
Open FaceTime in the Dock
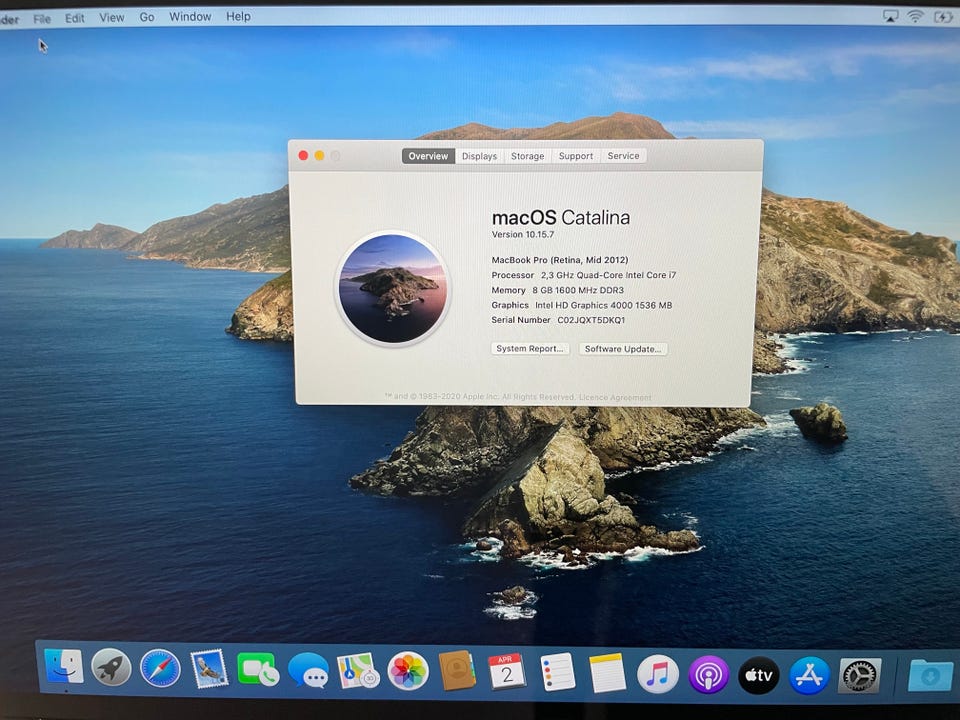point(258,670)
